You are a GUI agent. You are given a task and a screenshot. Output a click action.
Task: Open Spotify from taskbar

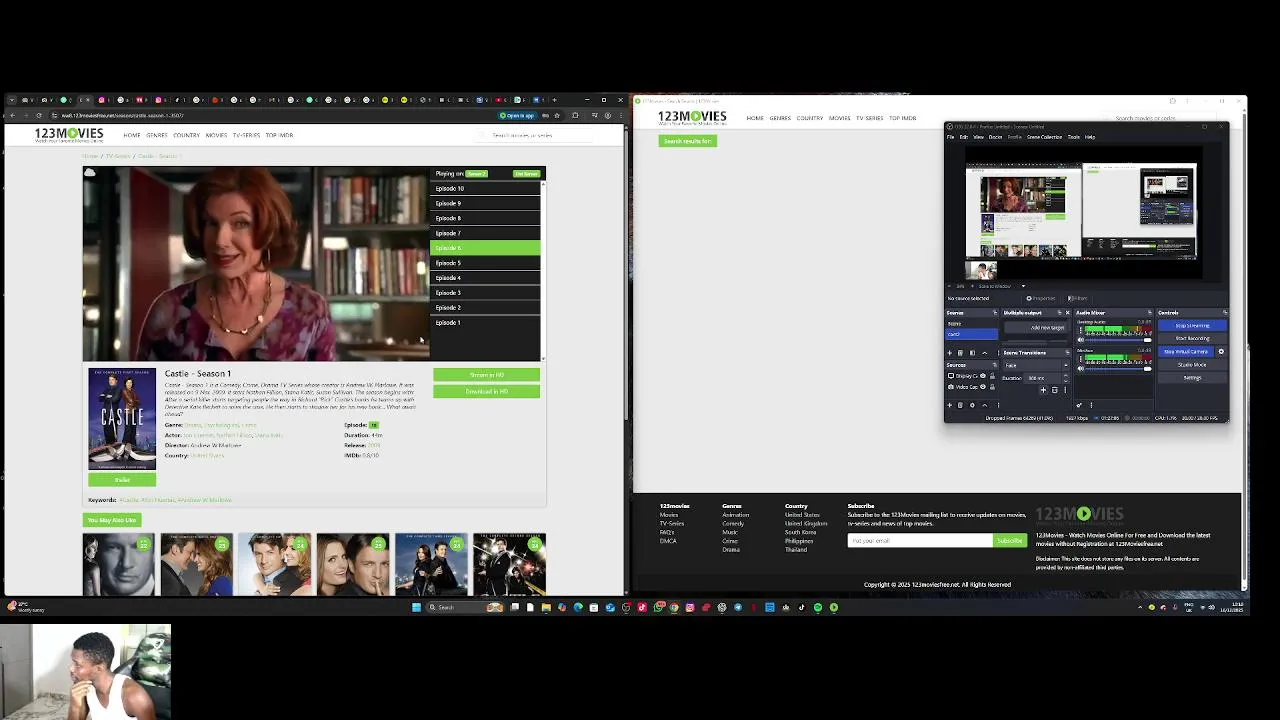[x=818, y=607]
